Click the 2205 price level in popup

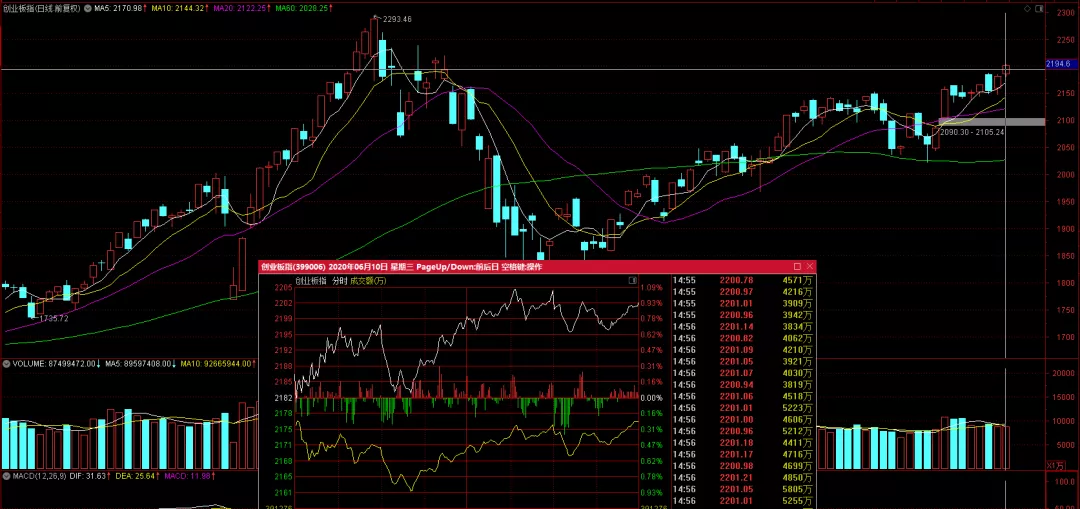284,287
